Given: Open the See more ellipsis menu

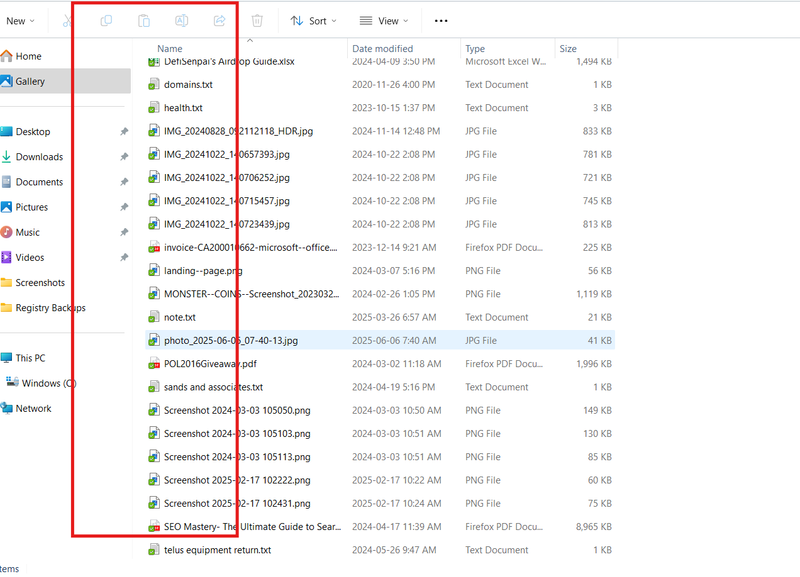Looking at the screenshot, I should point(441,21).
